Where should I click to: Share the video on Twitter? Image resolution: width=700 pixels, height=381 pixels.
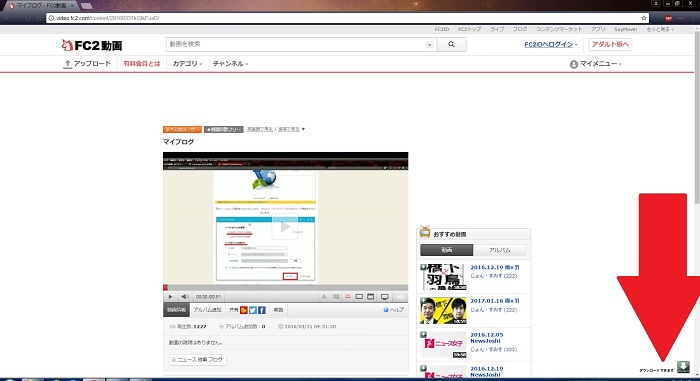click(253, 310)
